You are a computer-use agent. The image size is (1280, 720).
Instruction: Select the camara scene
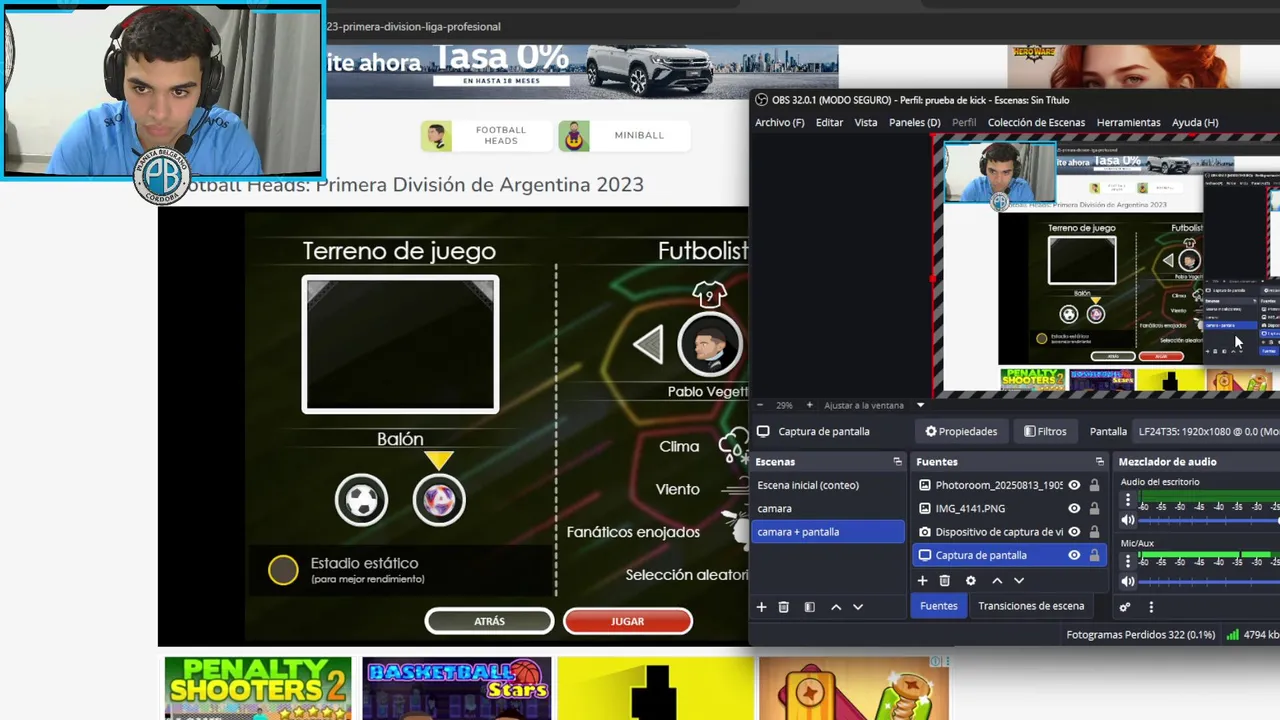point(827,508)
